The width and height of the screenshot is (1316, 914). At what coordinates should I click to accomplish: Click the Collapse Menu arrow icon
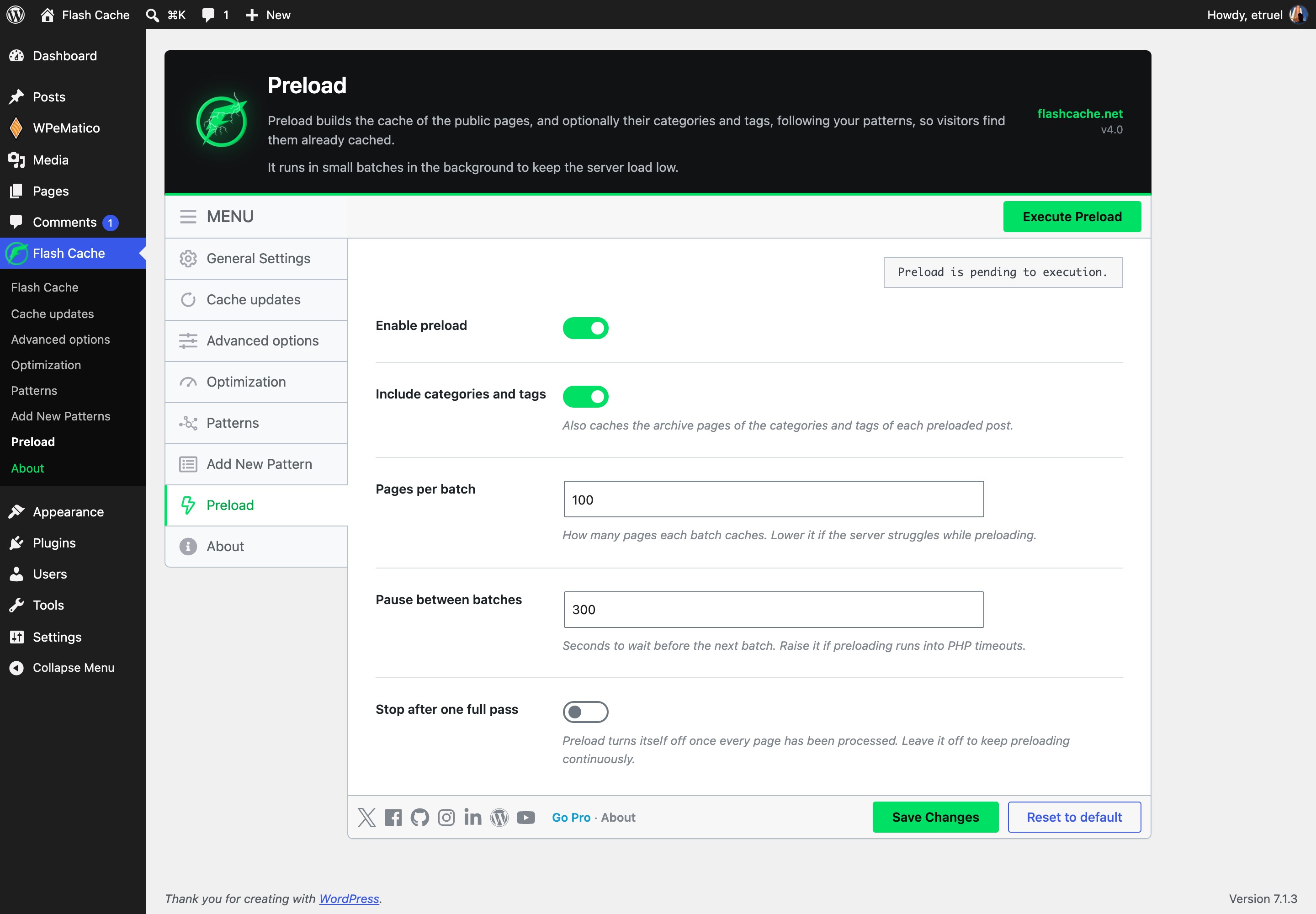[x=16, y=668]
